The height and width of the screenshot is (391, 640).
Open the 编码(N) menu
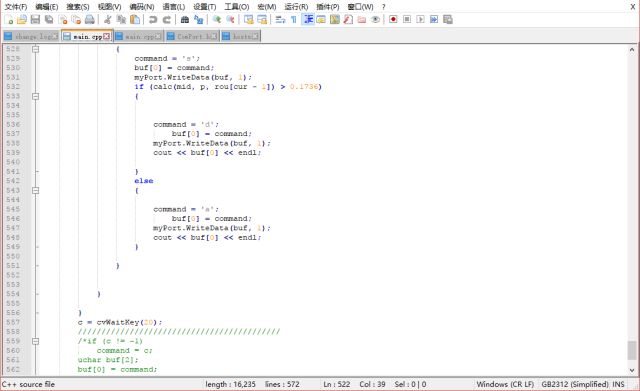142,7
